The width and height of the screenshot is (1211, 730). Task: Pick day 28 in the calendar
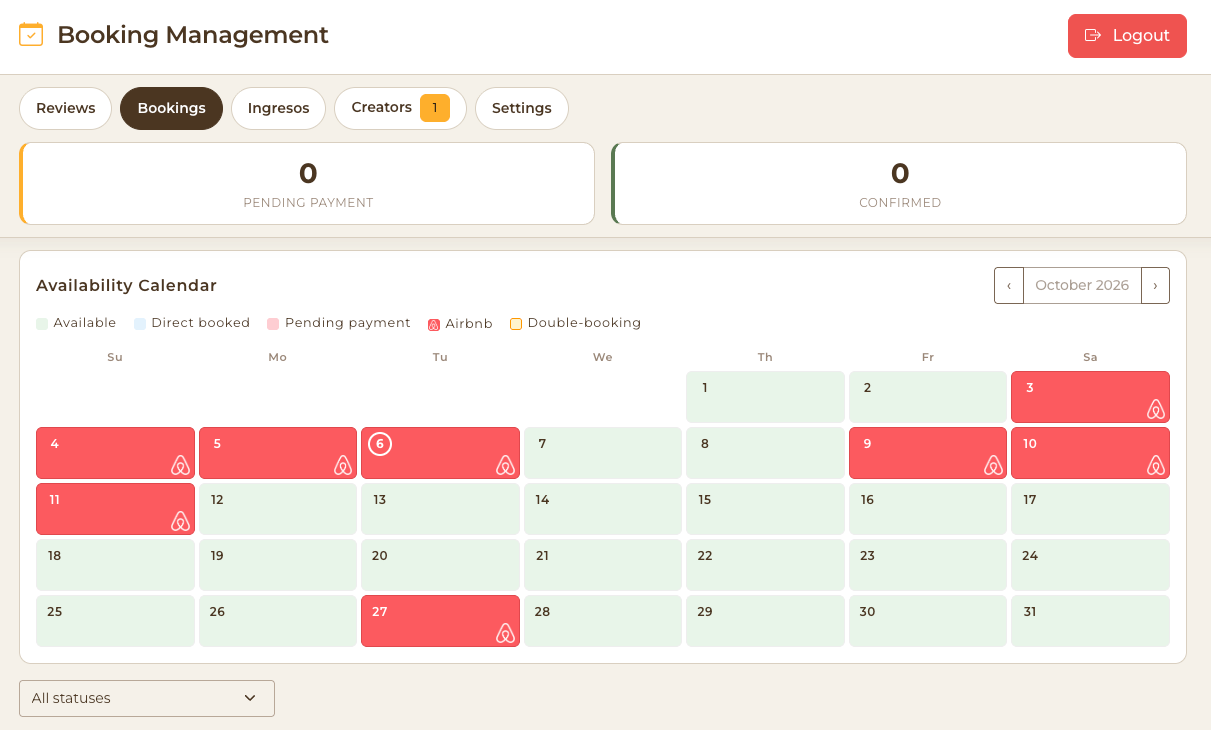coord(603,621)
